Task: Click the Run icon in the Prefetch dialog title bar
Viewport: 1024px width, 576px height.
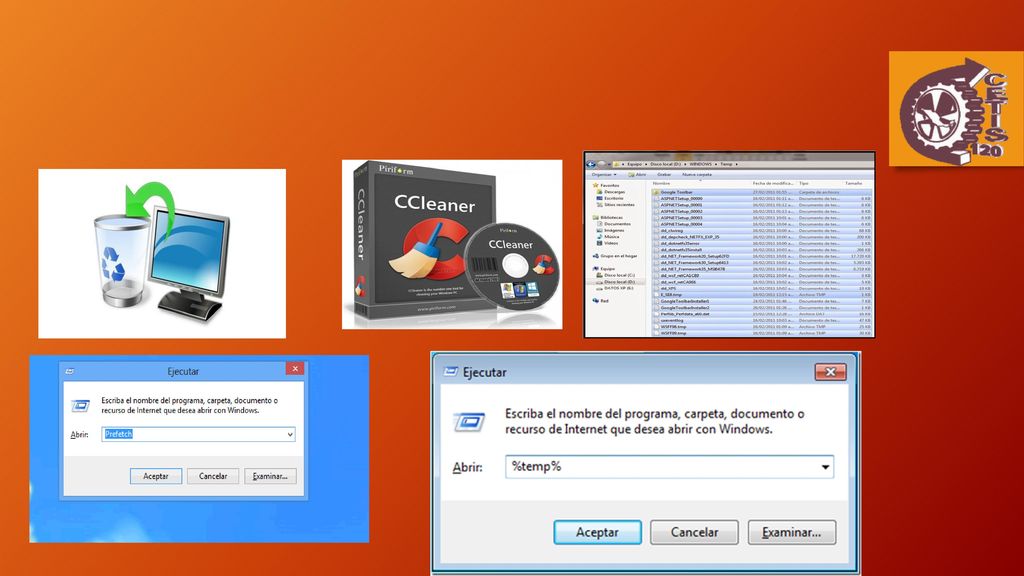Action: [x=70, y=371]
